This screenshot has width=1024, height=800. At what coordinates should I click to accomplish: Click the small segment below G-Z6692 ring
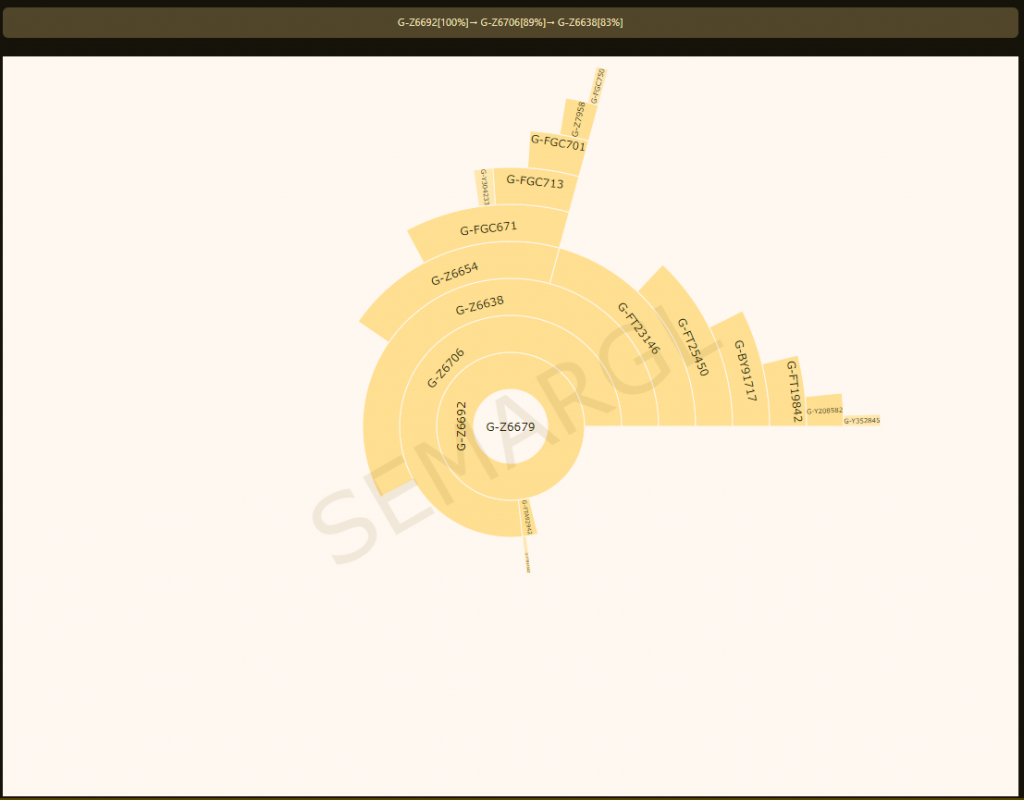[528, 517]
